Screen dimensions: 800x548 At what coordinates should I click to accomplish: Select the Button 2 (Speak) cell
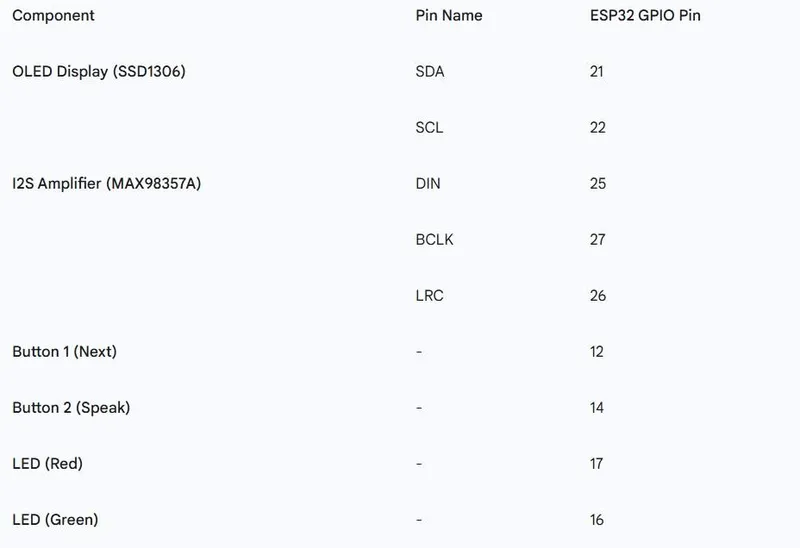71,408
